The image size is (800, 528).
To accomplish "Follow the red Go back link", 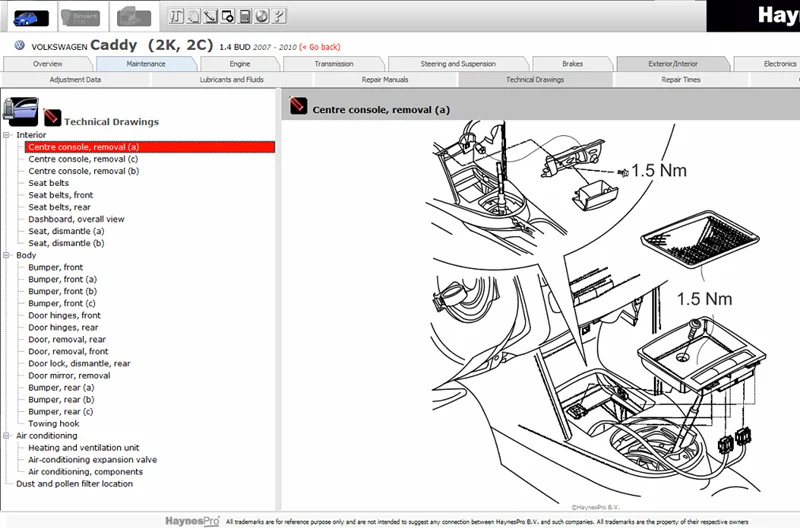I will click(x=319, y=47).
